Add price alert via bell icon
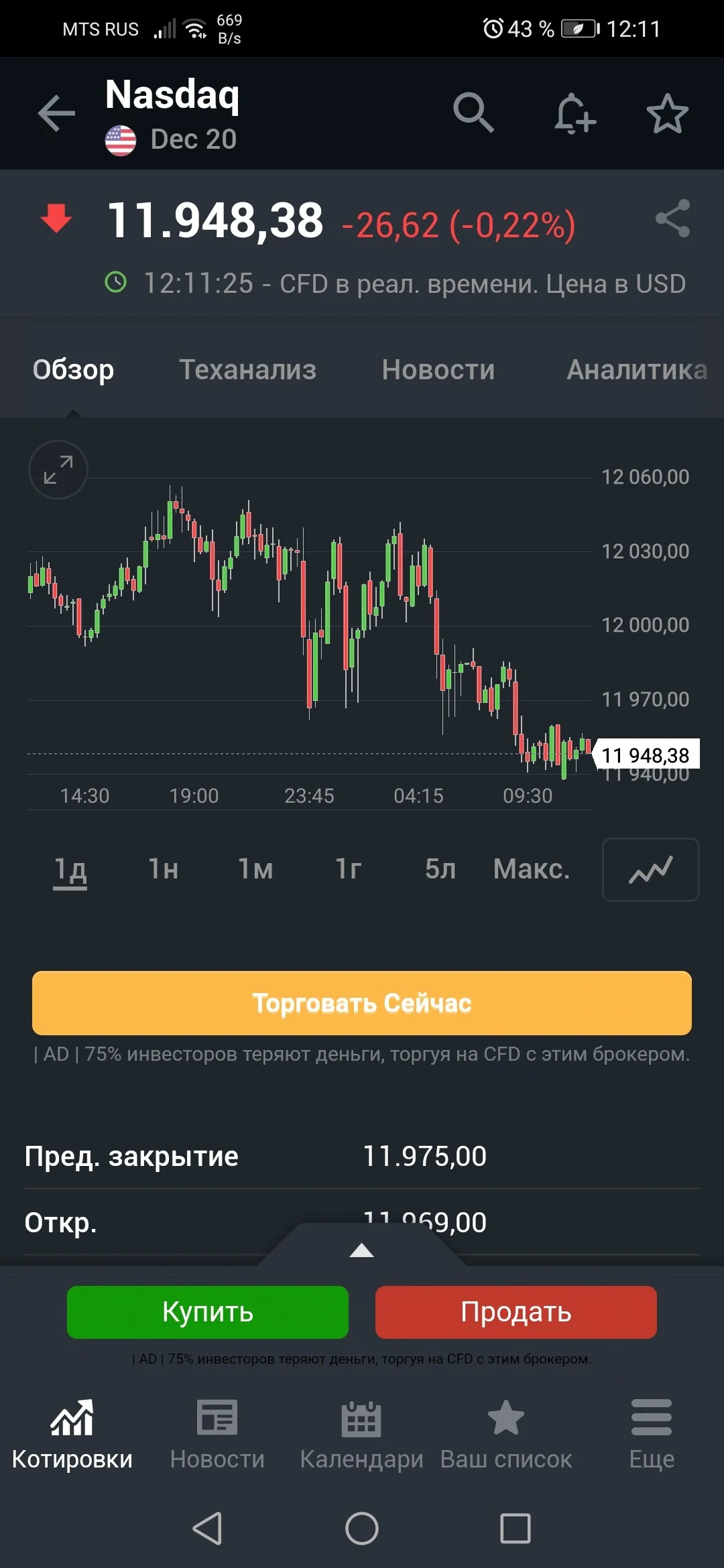This screenshot has height=1568, width=724. (x=575, y=113)
